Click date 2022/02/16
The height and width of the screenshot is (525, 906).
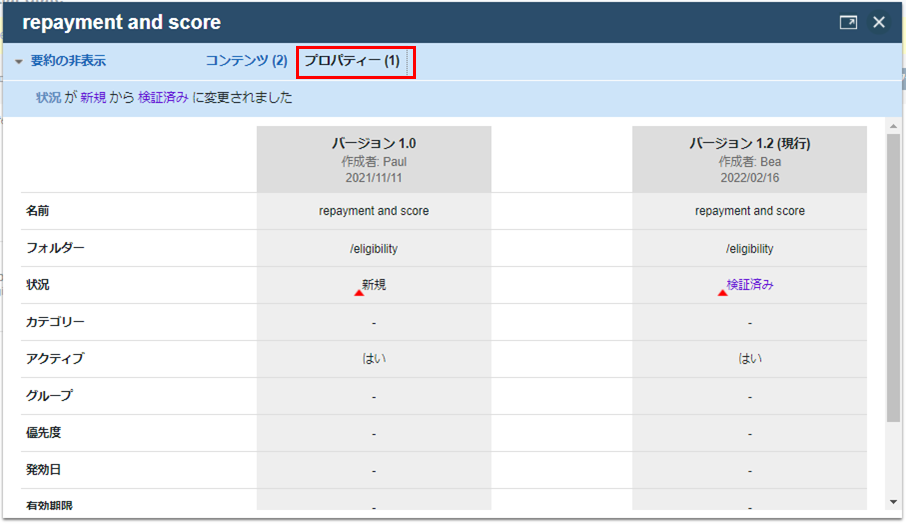(749, 178)
